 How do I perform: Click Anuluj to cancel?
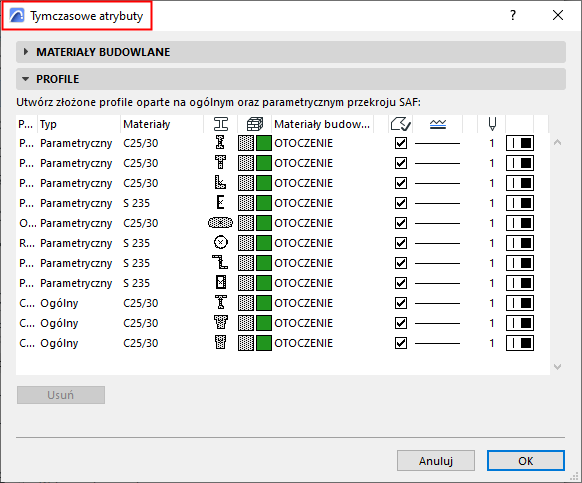[436, 461]
